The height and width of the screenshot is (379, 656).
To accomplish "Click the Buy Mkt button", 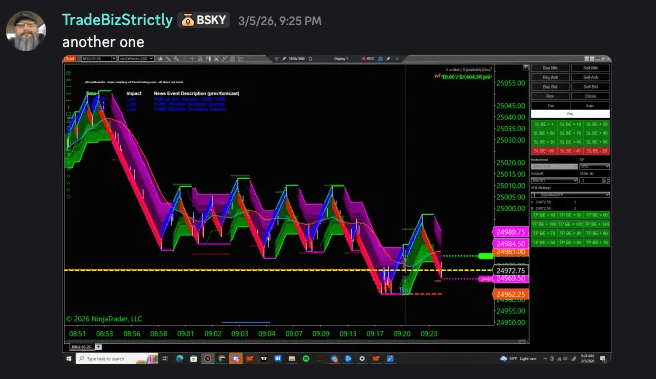I will point(550,68).
